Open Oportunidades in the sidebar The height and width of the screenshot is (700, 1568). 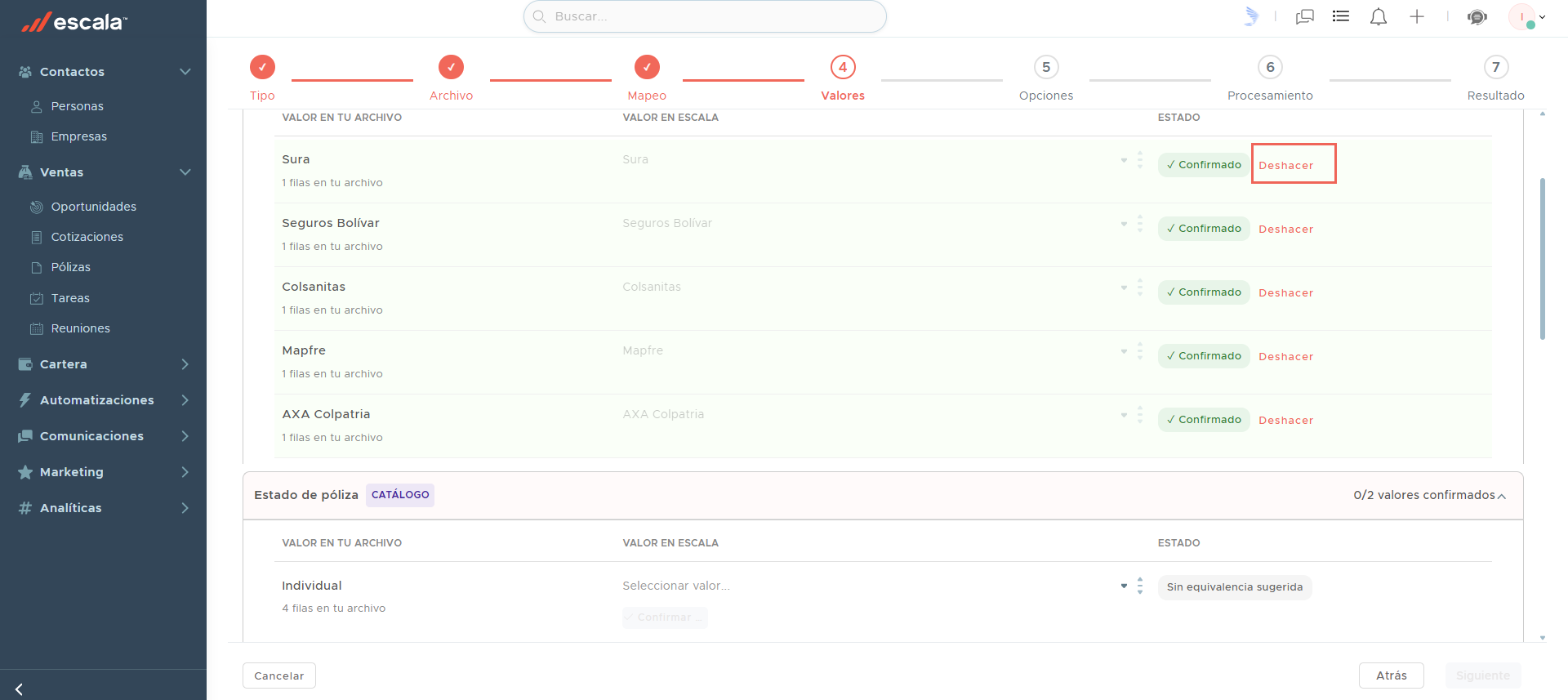[94, 207]
